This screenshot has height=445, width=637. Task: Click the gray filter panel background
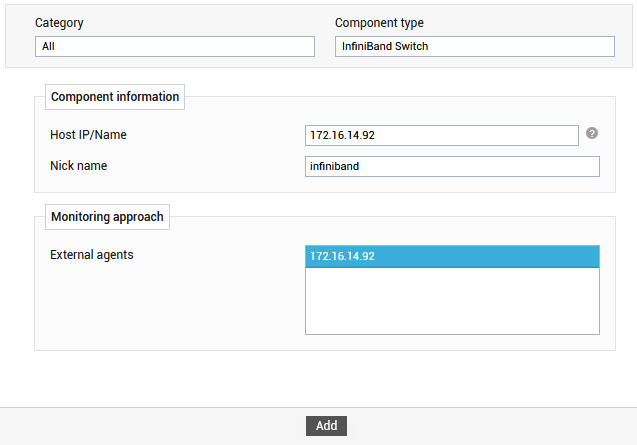(319, 61)
